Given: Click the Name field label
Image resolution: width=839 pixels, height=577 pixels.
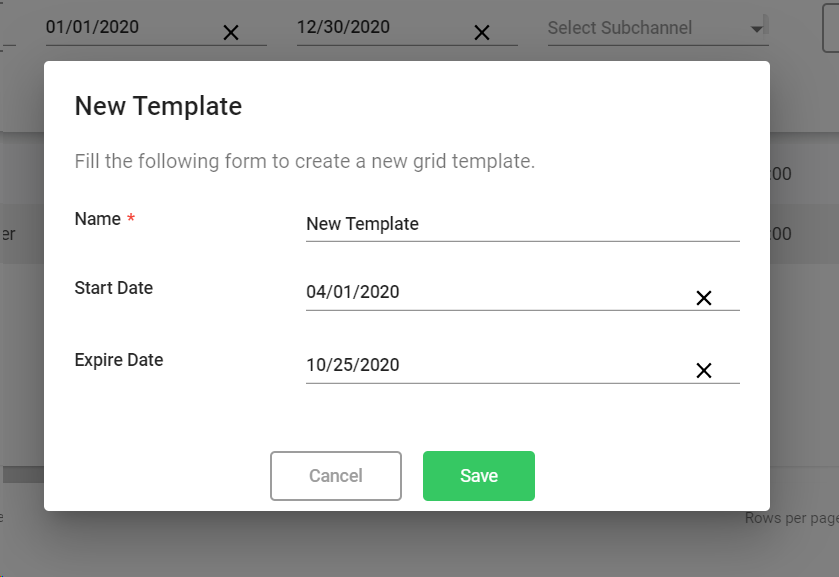Looking at the screenshot, I should pos(98,219).
